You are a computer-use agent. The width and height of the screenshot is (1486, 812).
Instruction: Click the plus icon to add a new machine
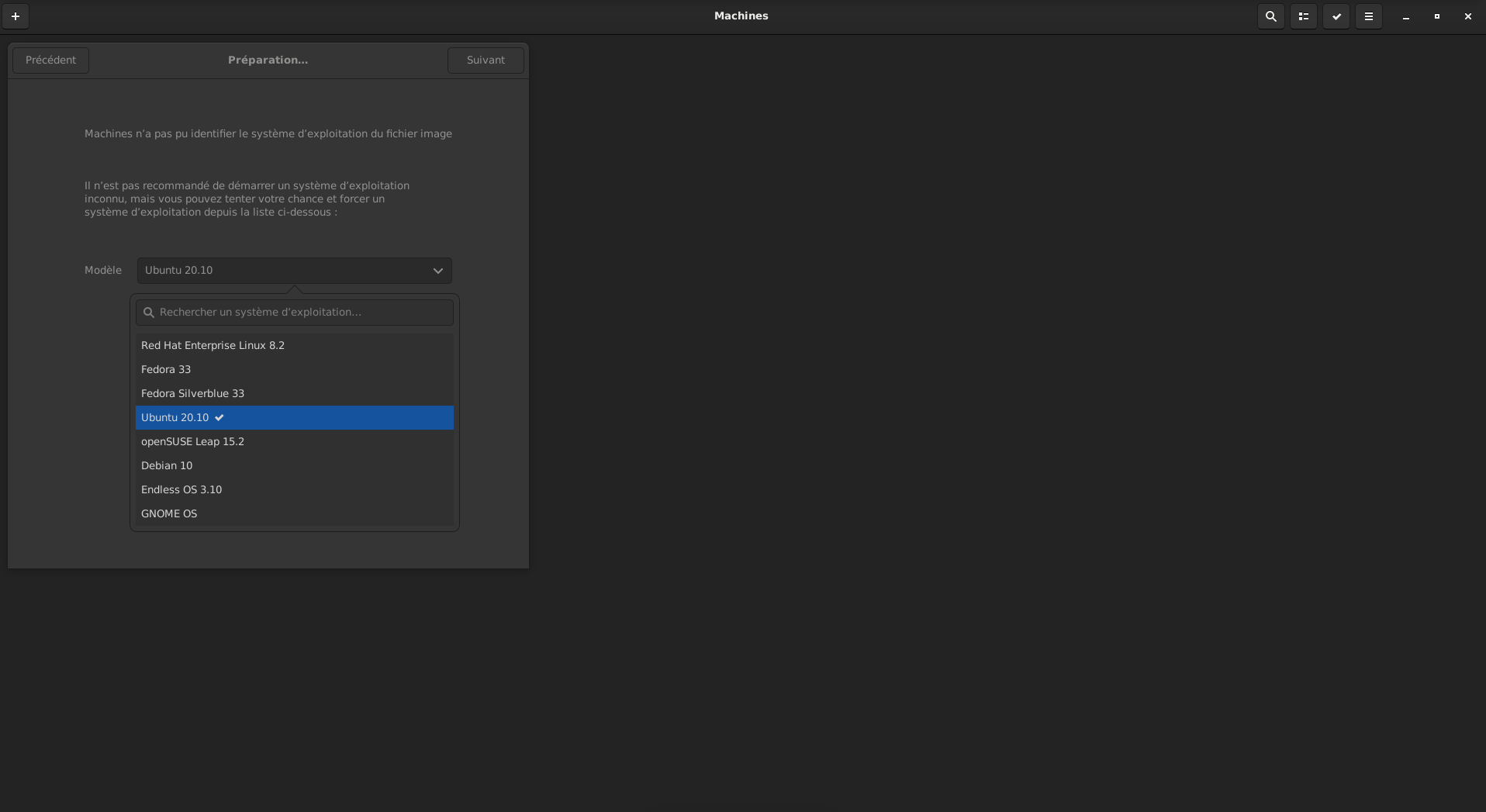[x=16, y=16]
